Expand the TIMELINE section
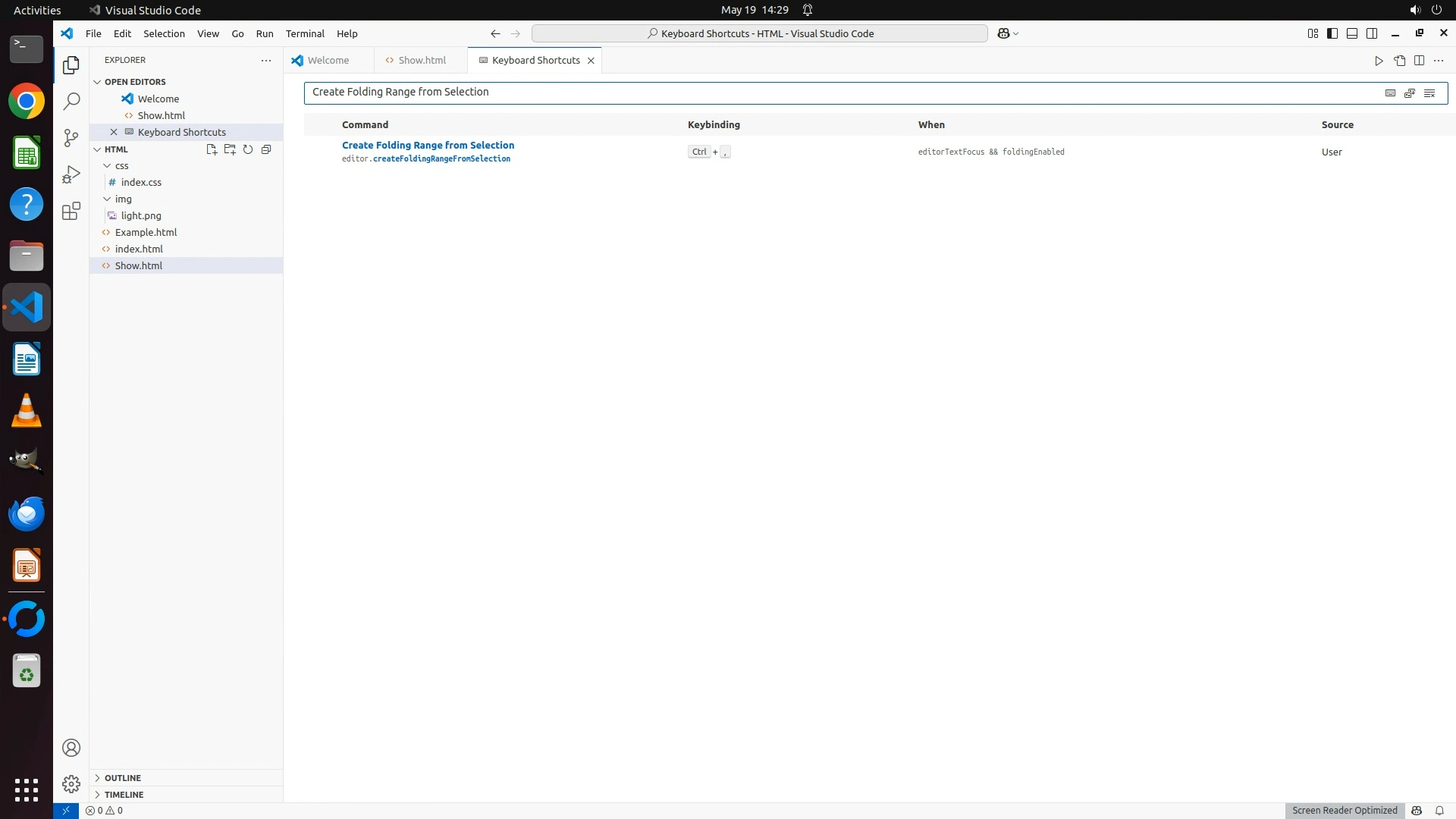Screen dimensions: 1456x819 124,795
